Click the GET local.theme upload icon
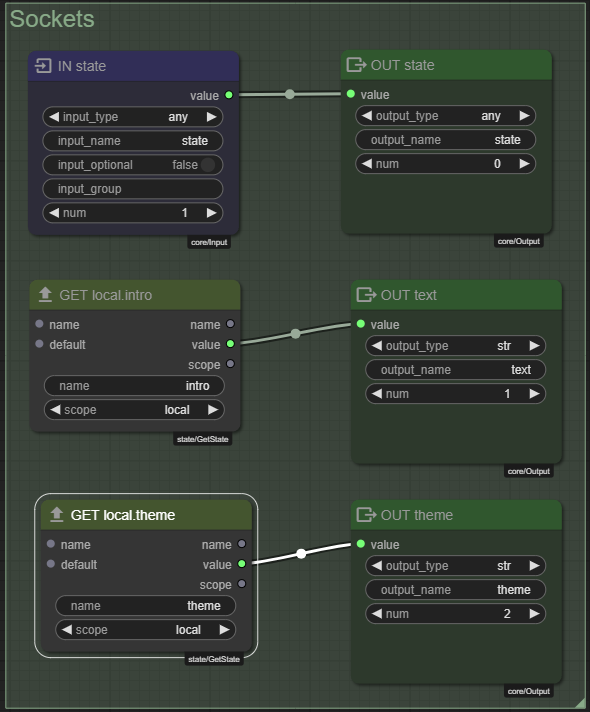The width and height of the screenshot is (590, 712). click(56, 514)
